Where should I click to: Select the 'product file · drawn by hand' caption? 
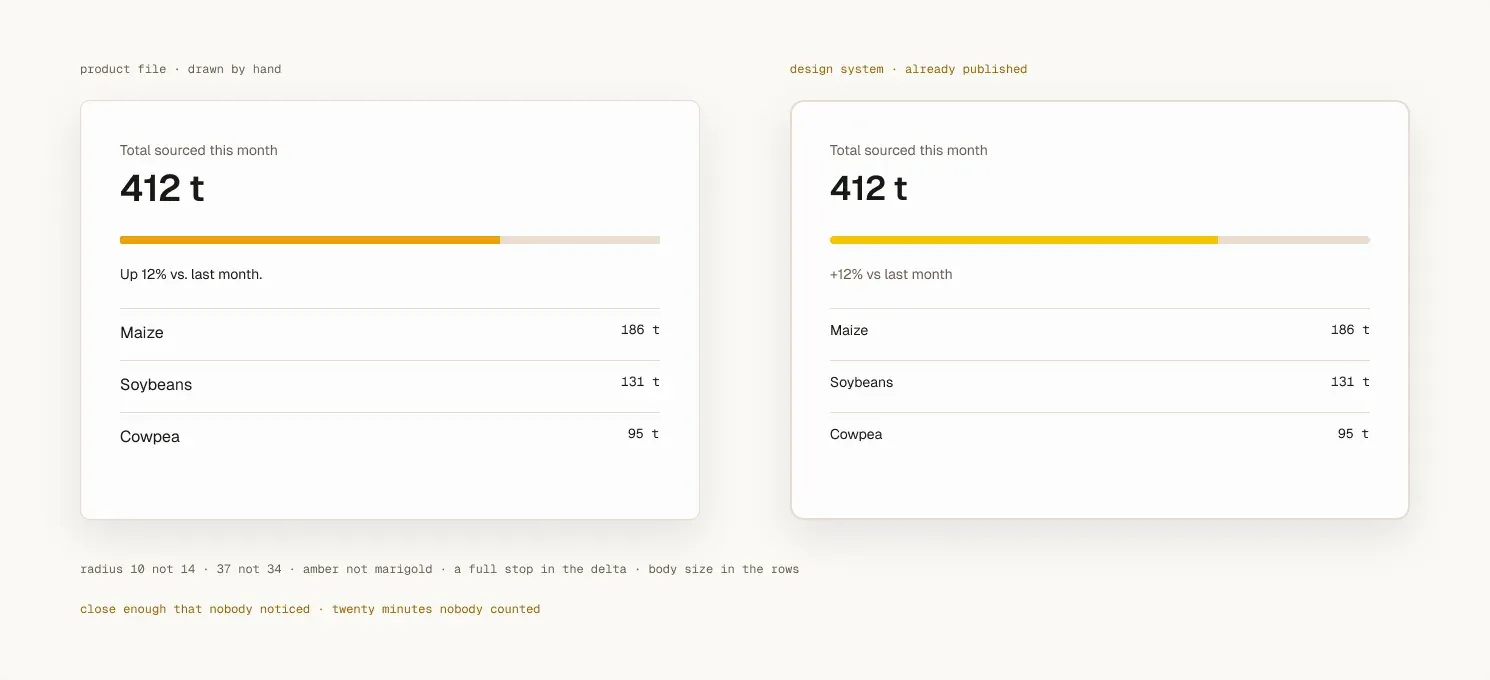coord(181,69)
